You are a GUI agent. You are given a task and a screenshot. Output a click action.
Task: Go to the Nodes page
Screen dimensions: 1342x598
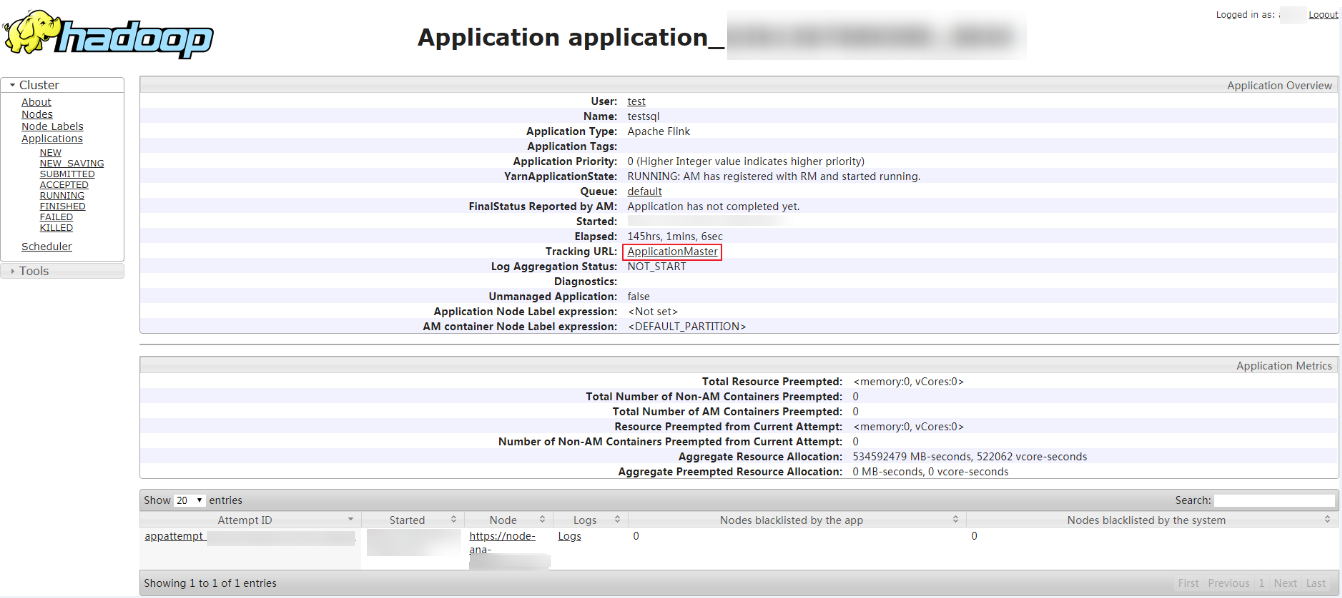[37, 114]
